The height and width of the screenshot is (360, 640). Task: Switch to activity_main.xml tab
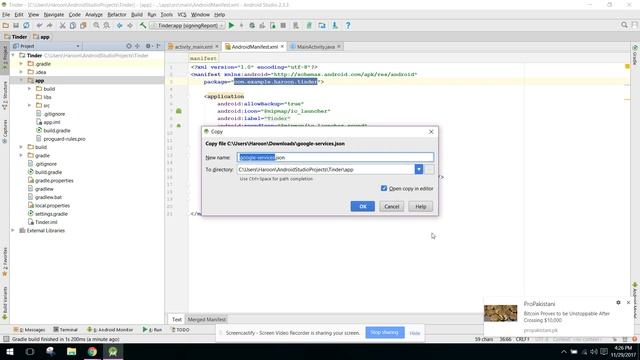coord(193,47)
